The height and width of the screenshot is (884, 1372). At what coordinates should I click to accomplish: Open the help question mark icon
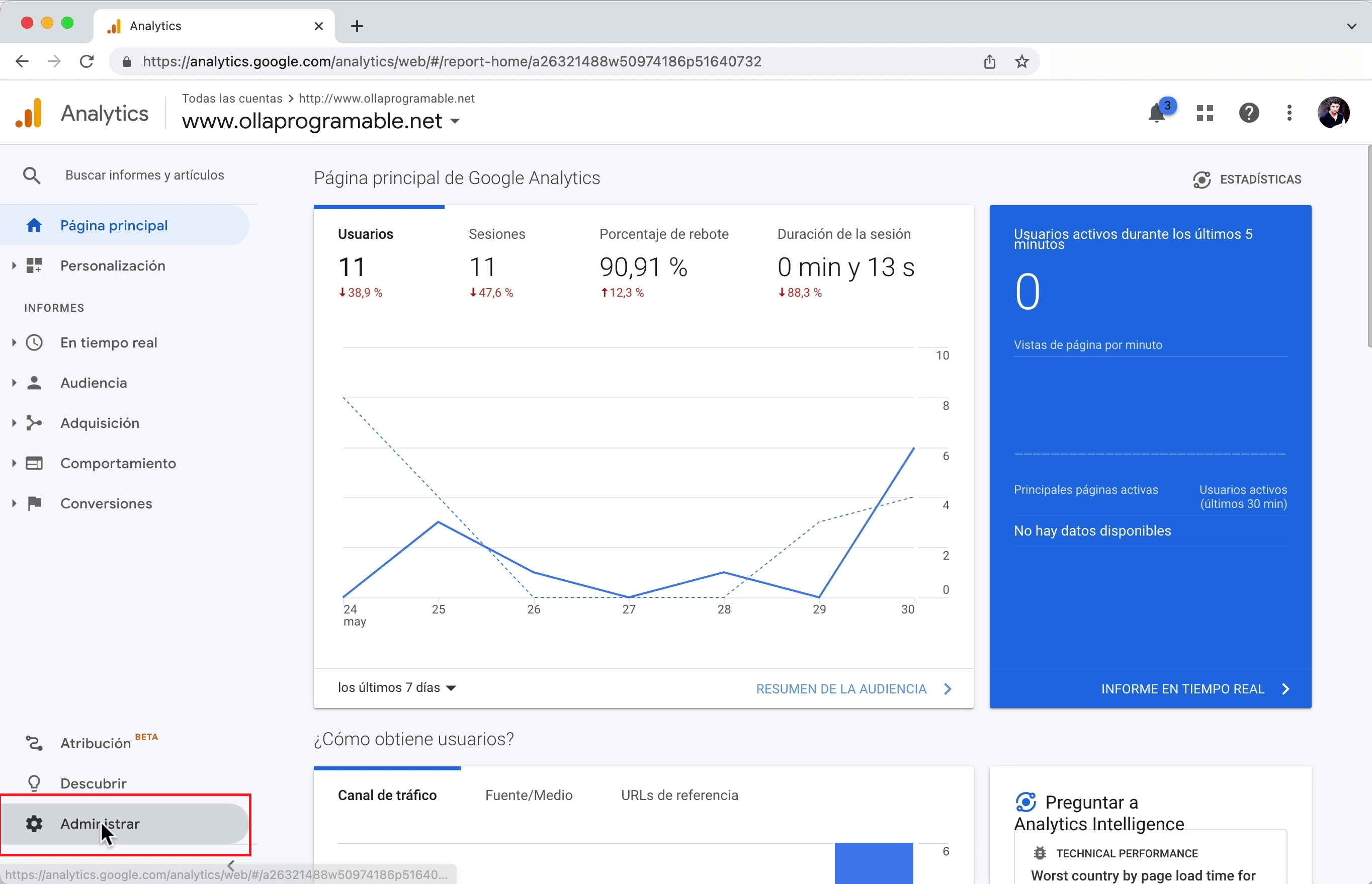[1249, 113]
